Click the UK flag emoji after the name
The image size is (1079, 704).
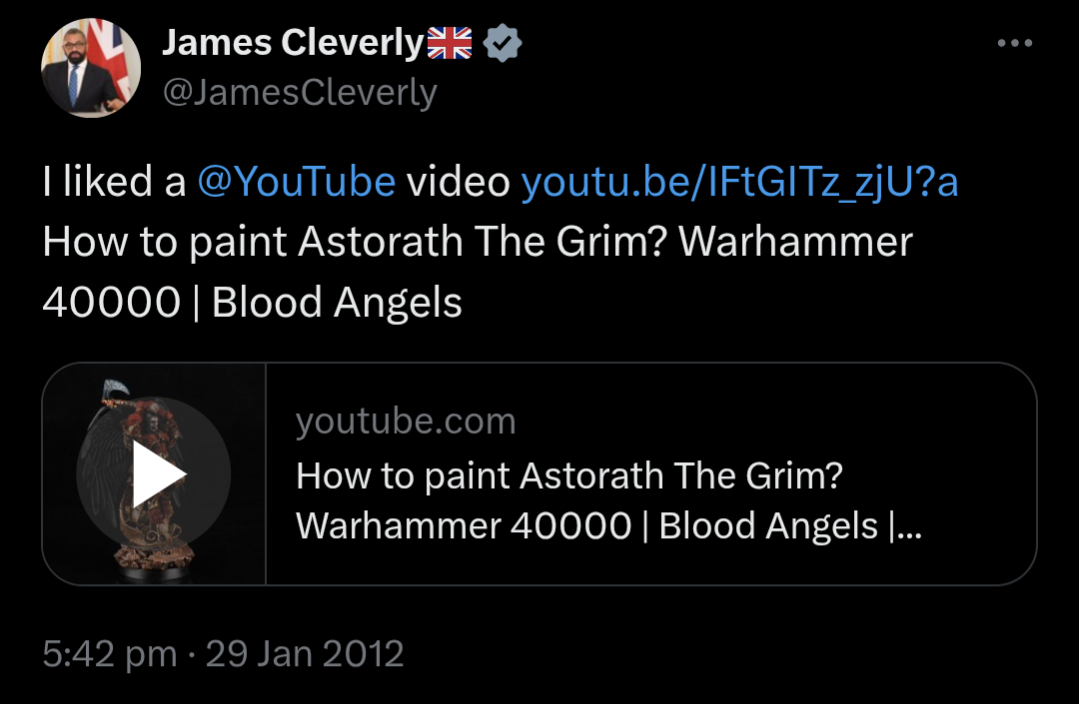pyautogui.click(x=449, y=43)
